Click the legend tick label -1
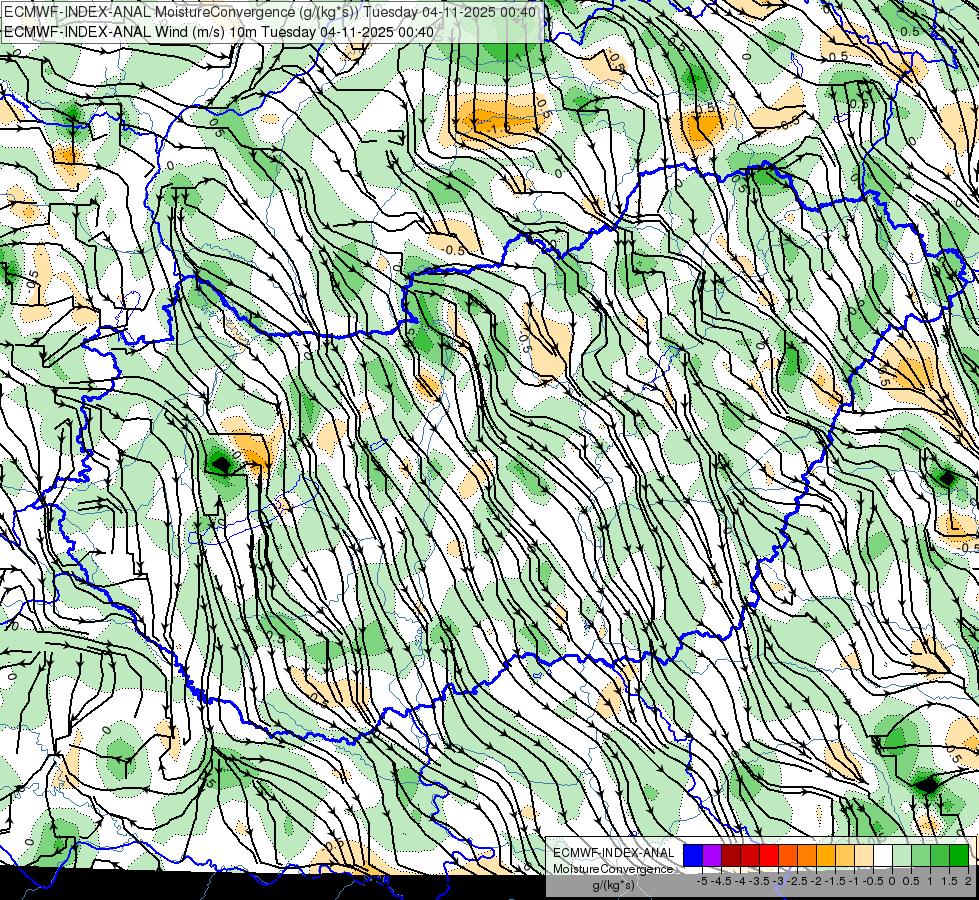 pos(854,881)
